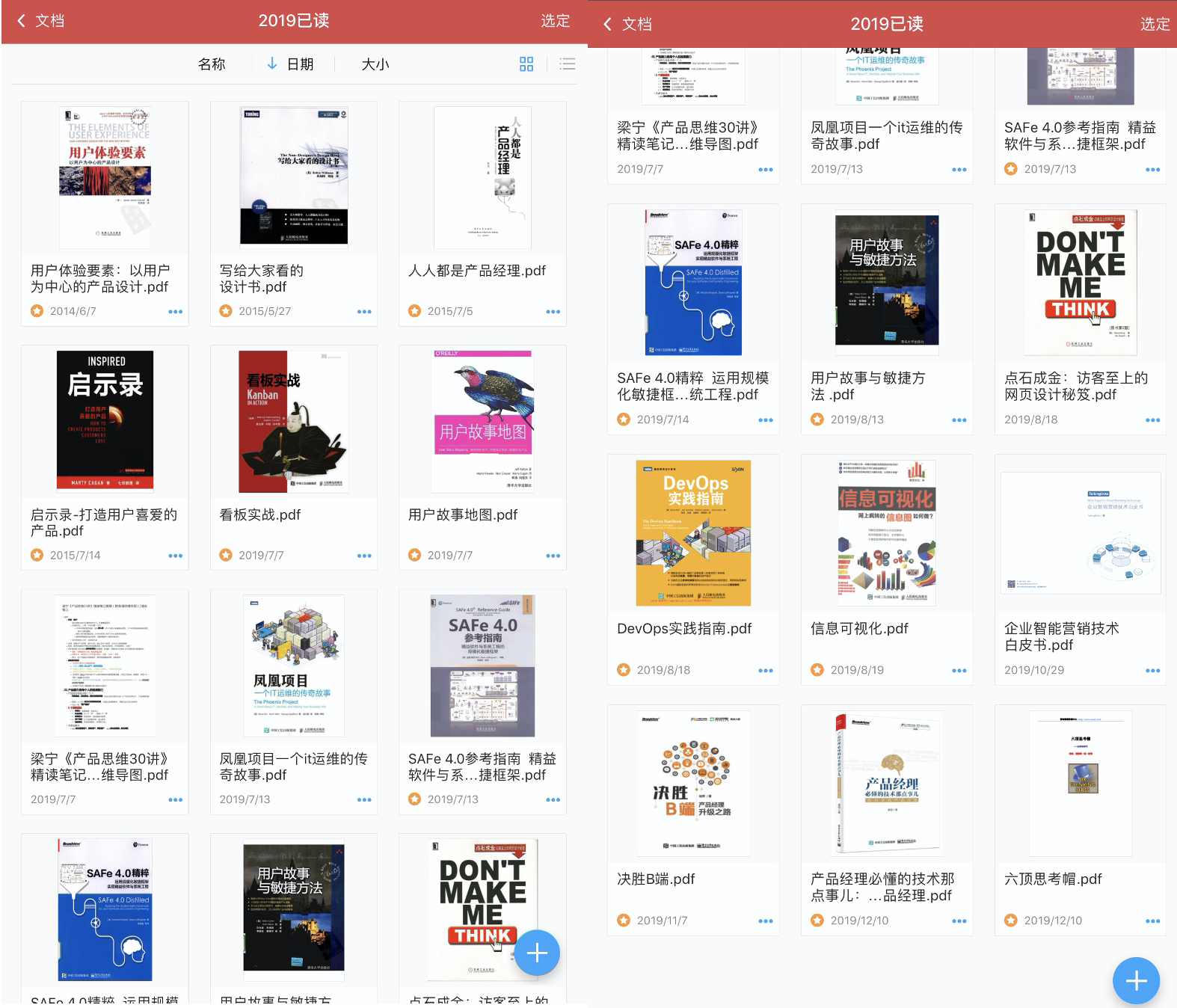Toggle star for 用户故事与敏捷方法, right screen
Screen dimensions: 1177x1008
tap(817, 420)
